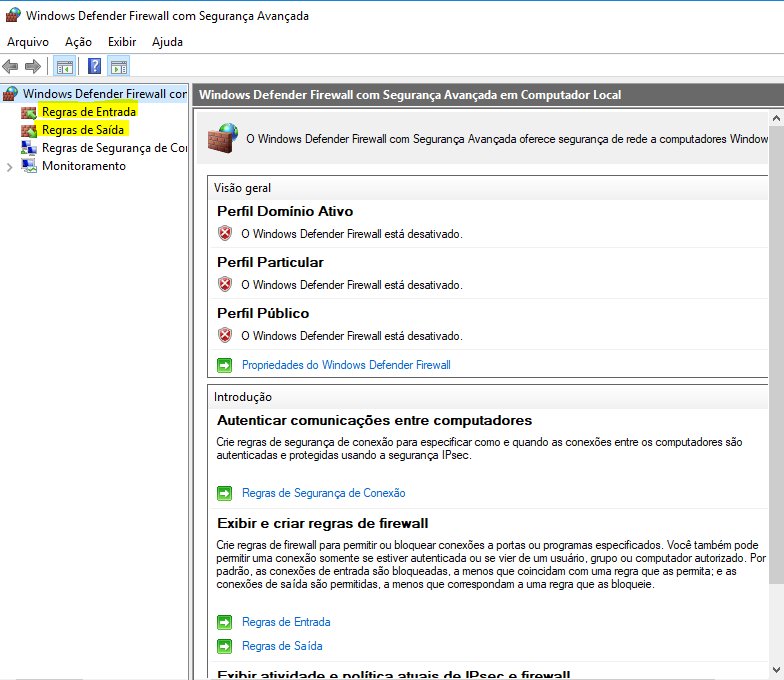
Task: Open the Ajuda menu
Action: click(168, 42)
